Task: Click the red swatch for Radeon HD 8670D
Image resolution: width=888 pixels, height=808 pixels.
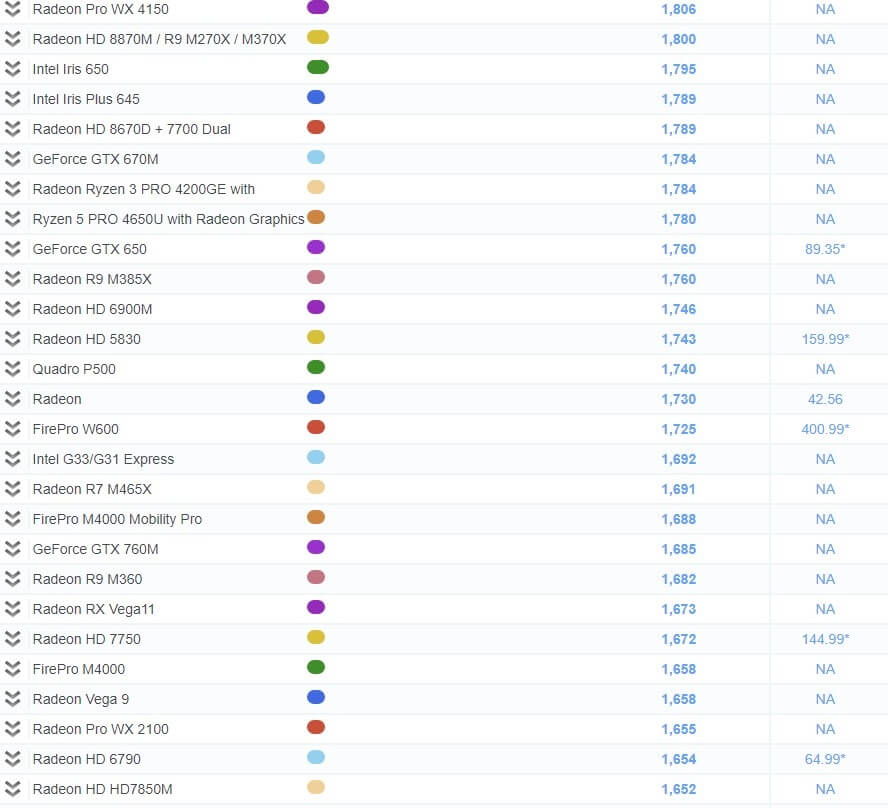Action: [316, 127]
